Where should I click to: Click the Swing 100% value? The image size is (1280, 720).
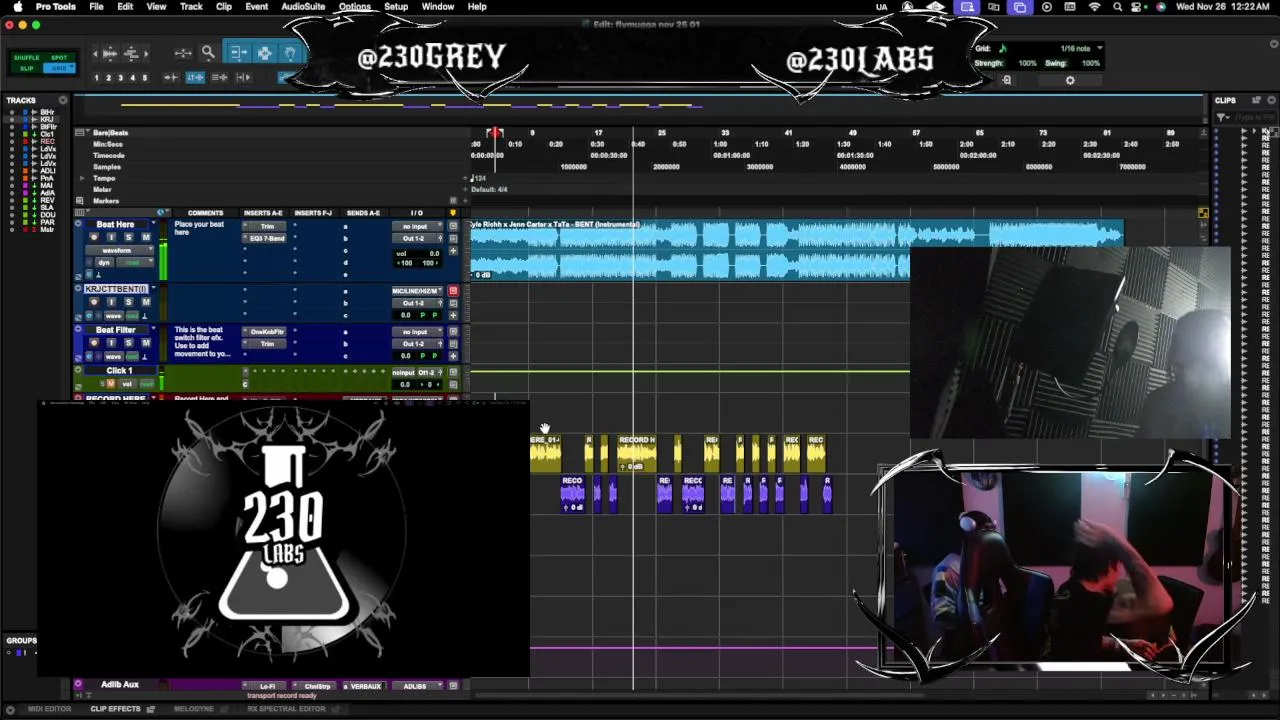point(1090,63)
